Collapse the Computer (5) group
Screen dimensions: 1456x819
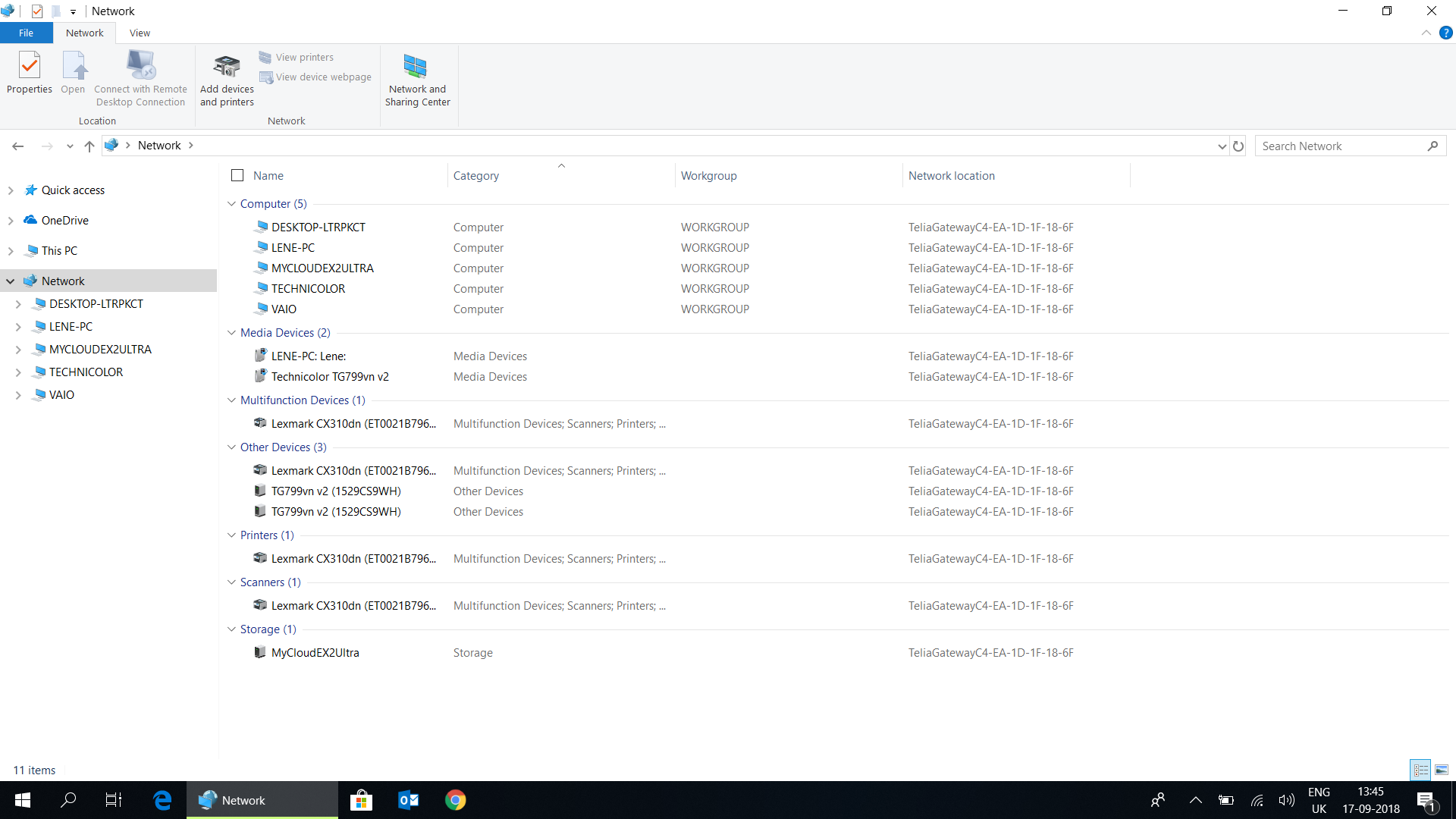click(x=231, y=204)
